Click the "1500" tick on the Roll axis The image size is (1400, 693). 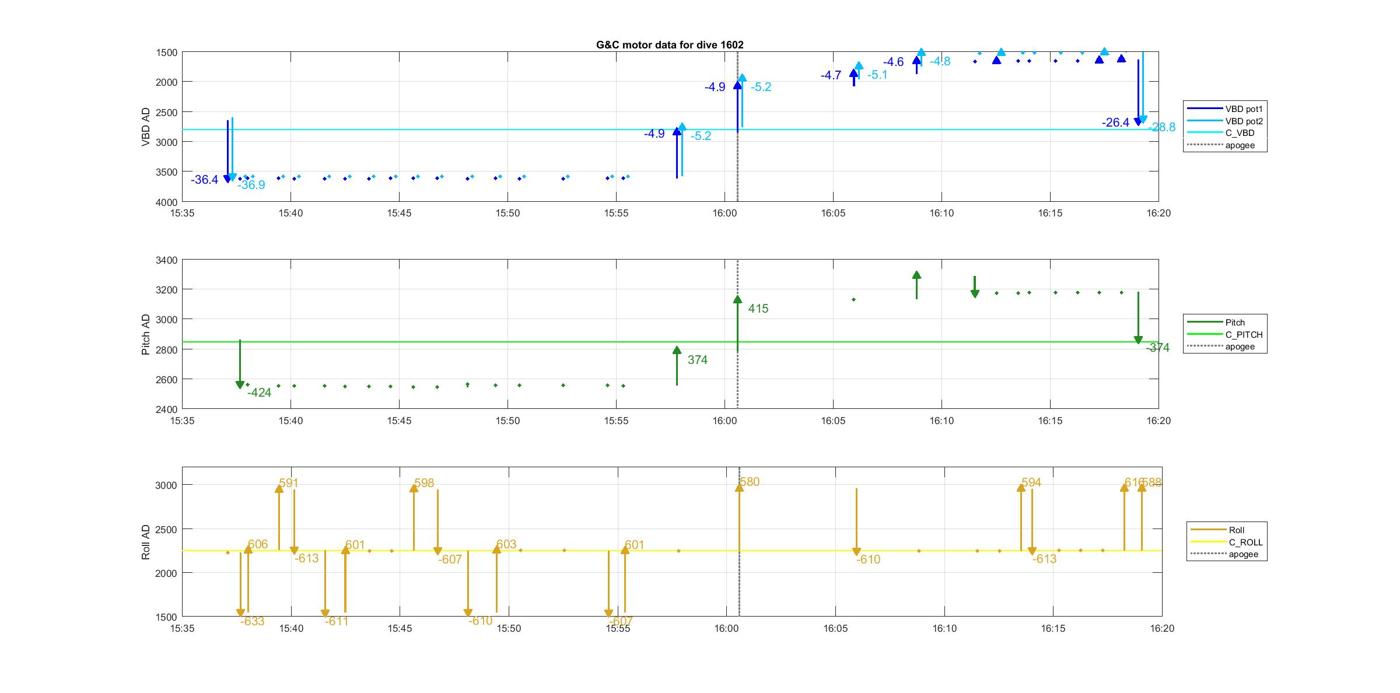[167, 617]
